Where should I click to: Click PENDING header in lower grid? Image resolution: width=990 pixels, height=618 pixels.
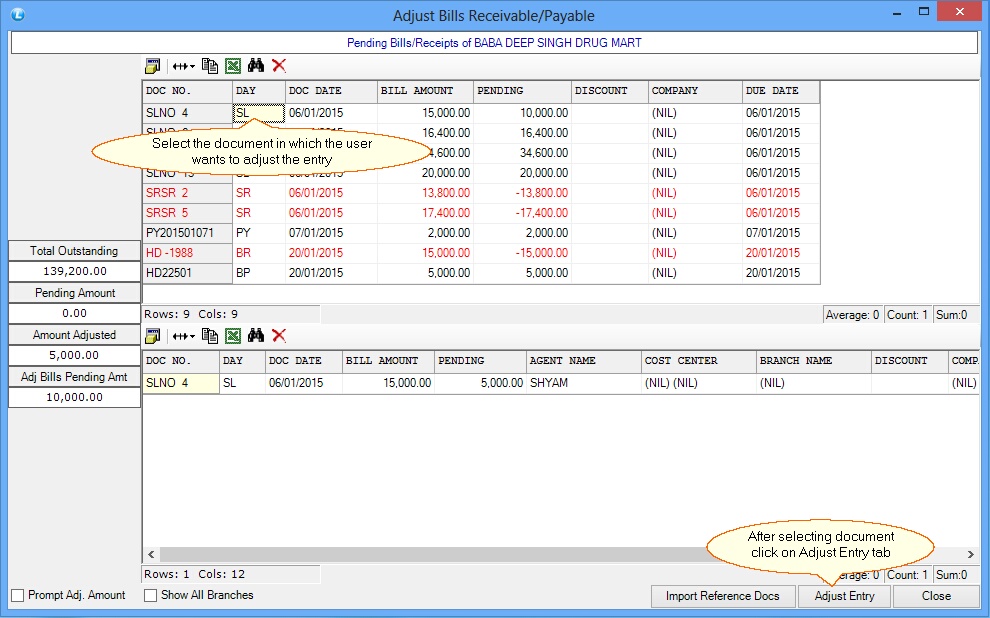(x=480, y=361)
